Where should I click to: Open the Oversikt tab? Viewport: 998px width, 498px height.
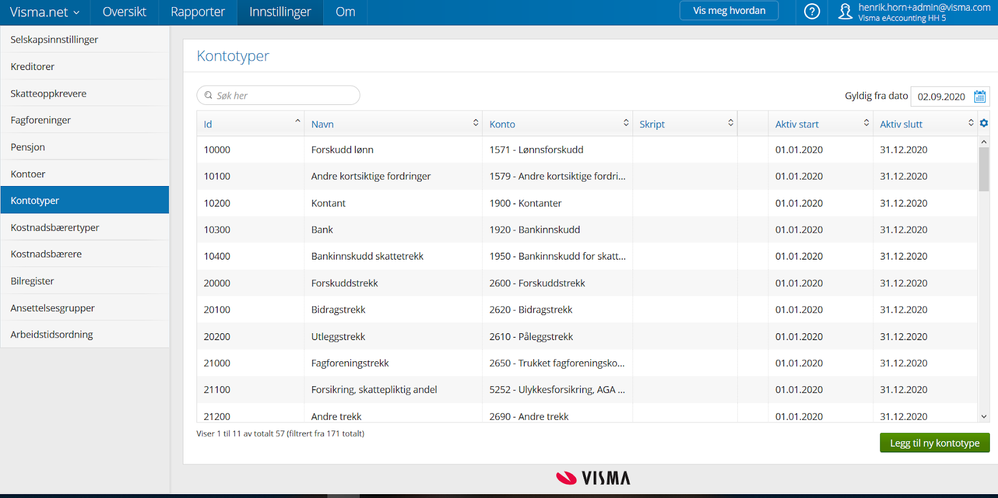124,12
